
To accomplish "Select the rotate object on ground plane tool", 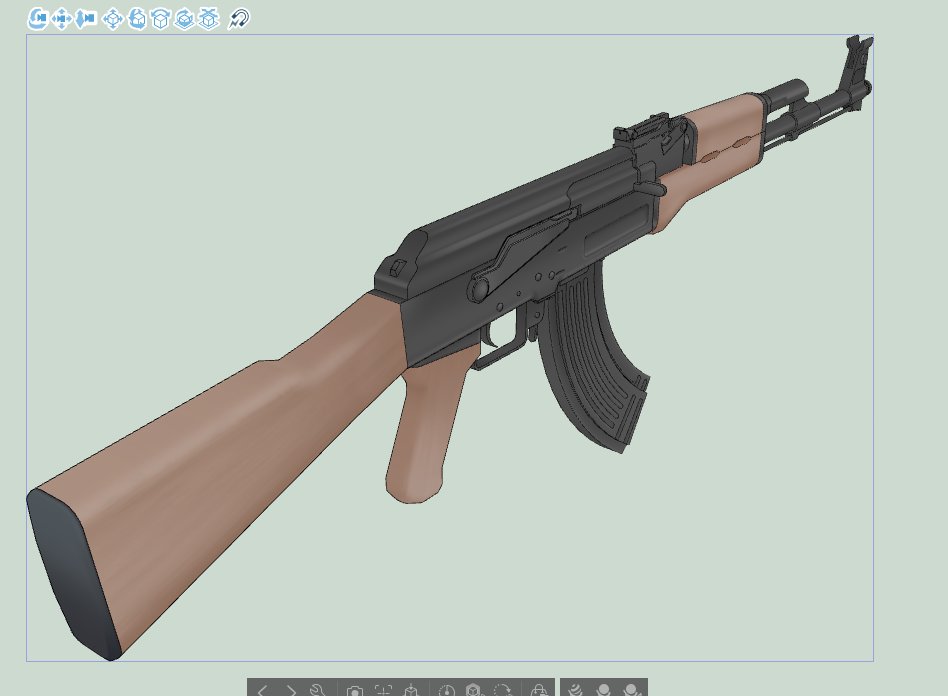I will [184, 19].
